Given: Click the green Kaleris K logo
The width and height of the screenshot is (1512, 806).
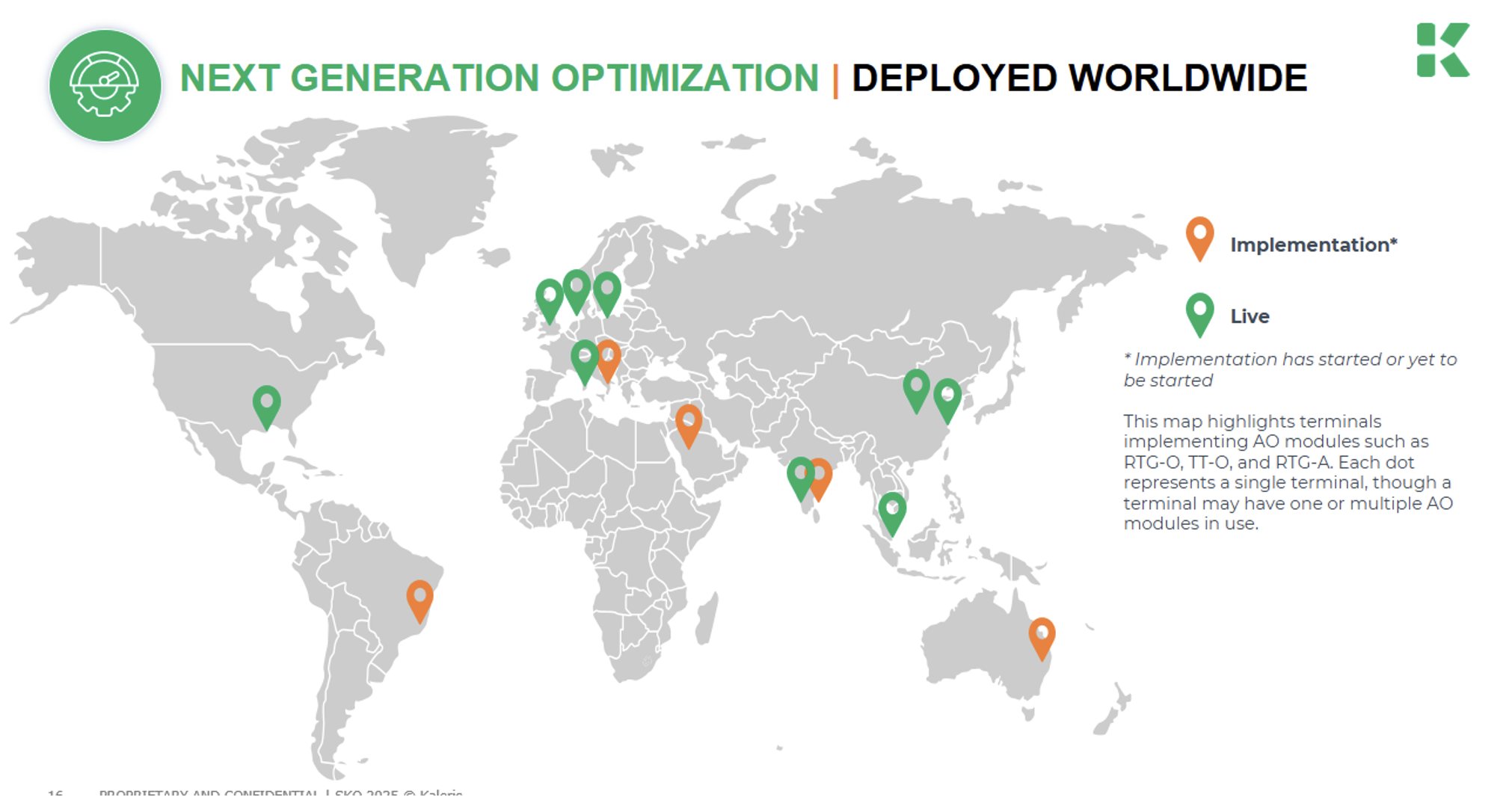Looking at the screenshot, I should pyautogui.click(x=1442, y=50).
